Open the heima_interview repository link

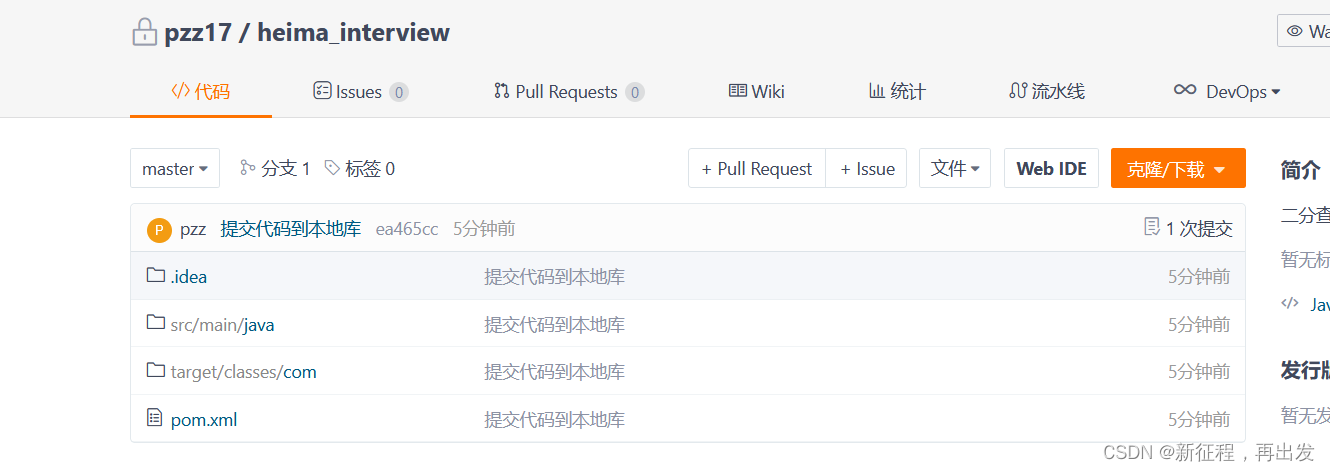tap(353, 32)
